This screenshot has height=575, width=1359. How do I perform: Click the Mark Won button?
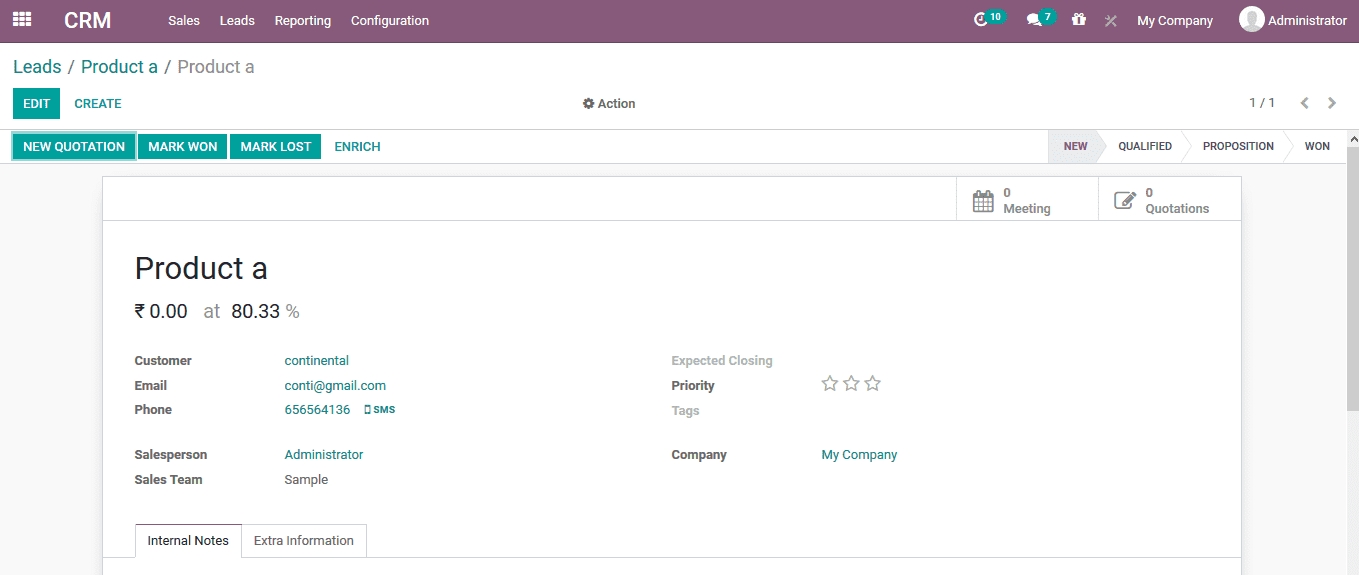click(183, 147)
